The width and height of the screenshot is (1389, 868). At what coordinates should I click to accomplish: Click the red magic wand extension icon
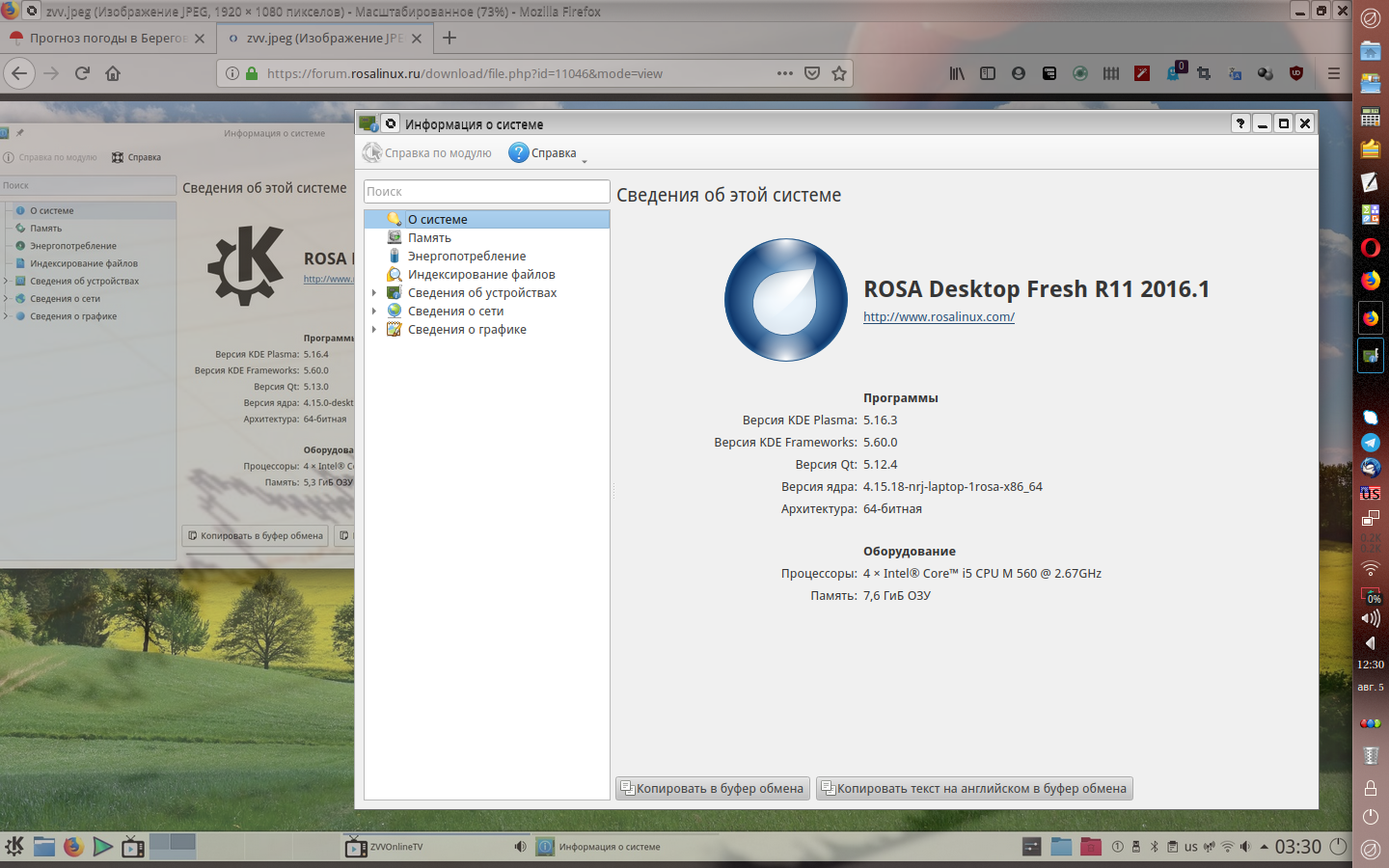(1142, 73)
